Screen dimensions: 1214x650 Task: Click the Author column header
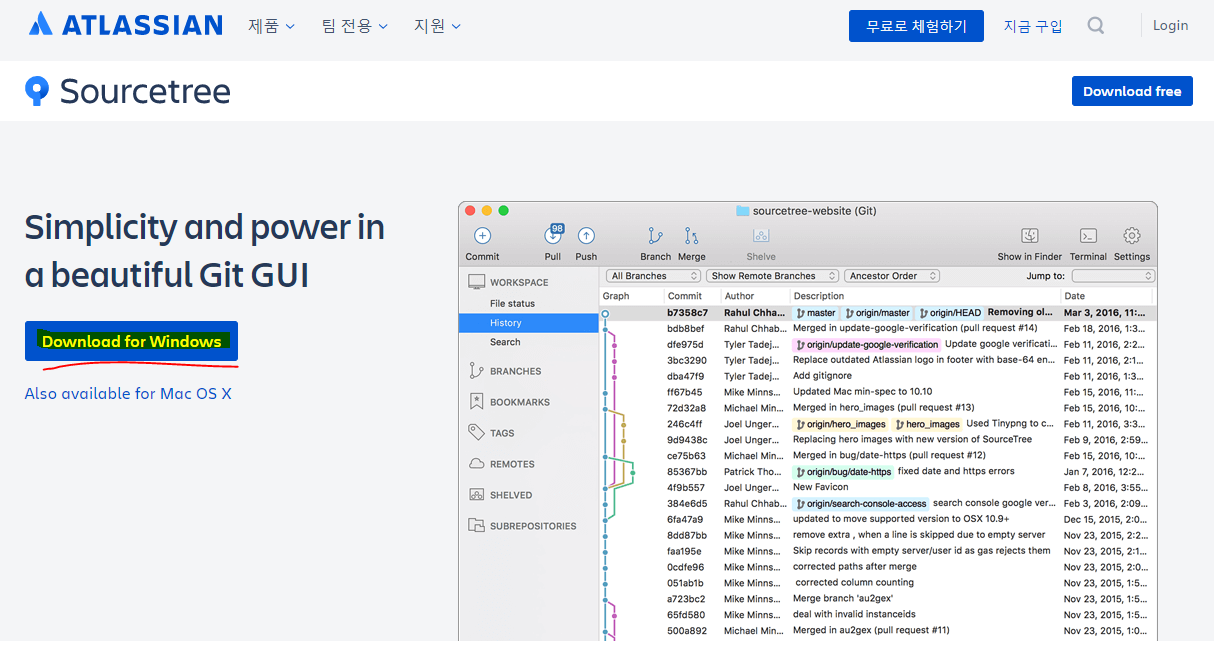[739, 296]
